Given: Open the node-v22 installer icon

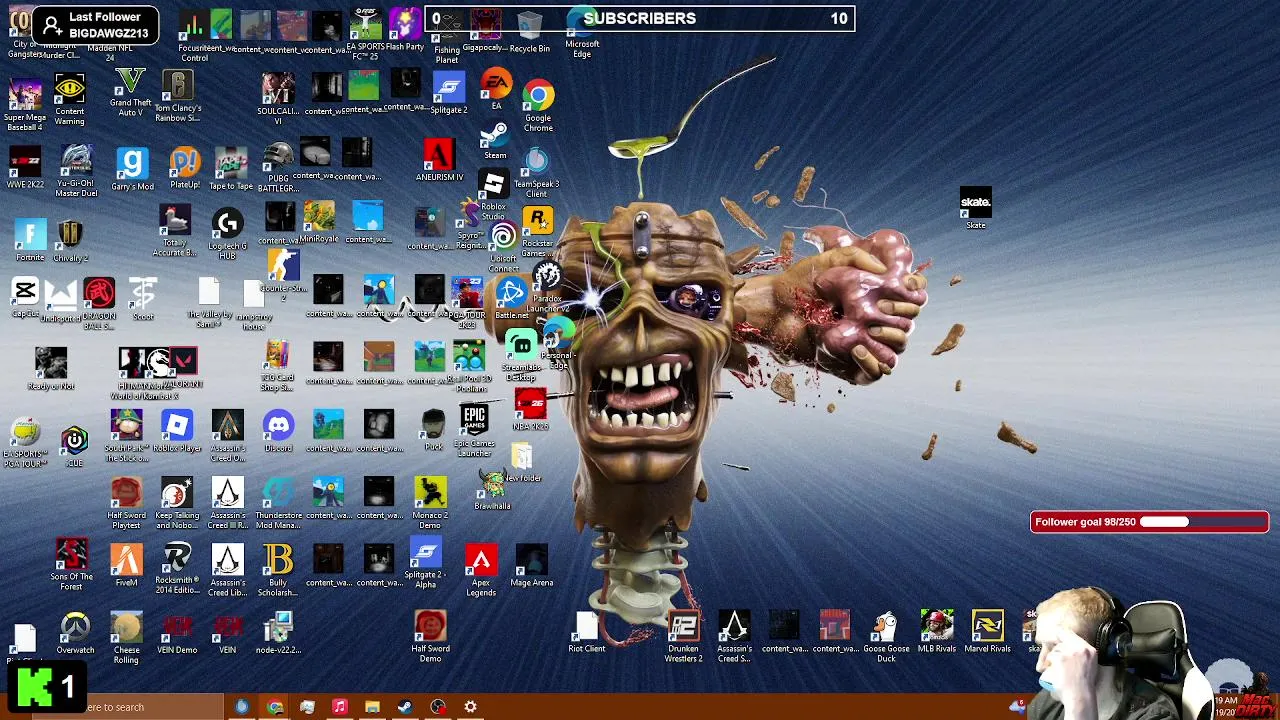Looking at the screenshot, I should point(278,634).
